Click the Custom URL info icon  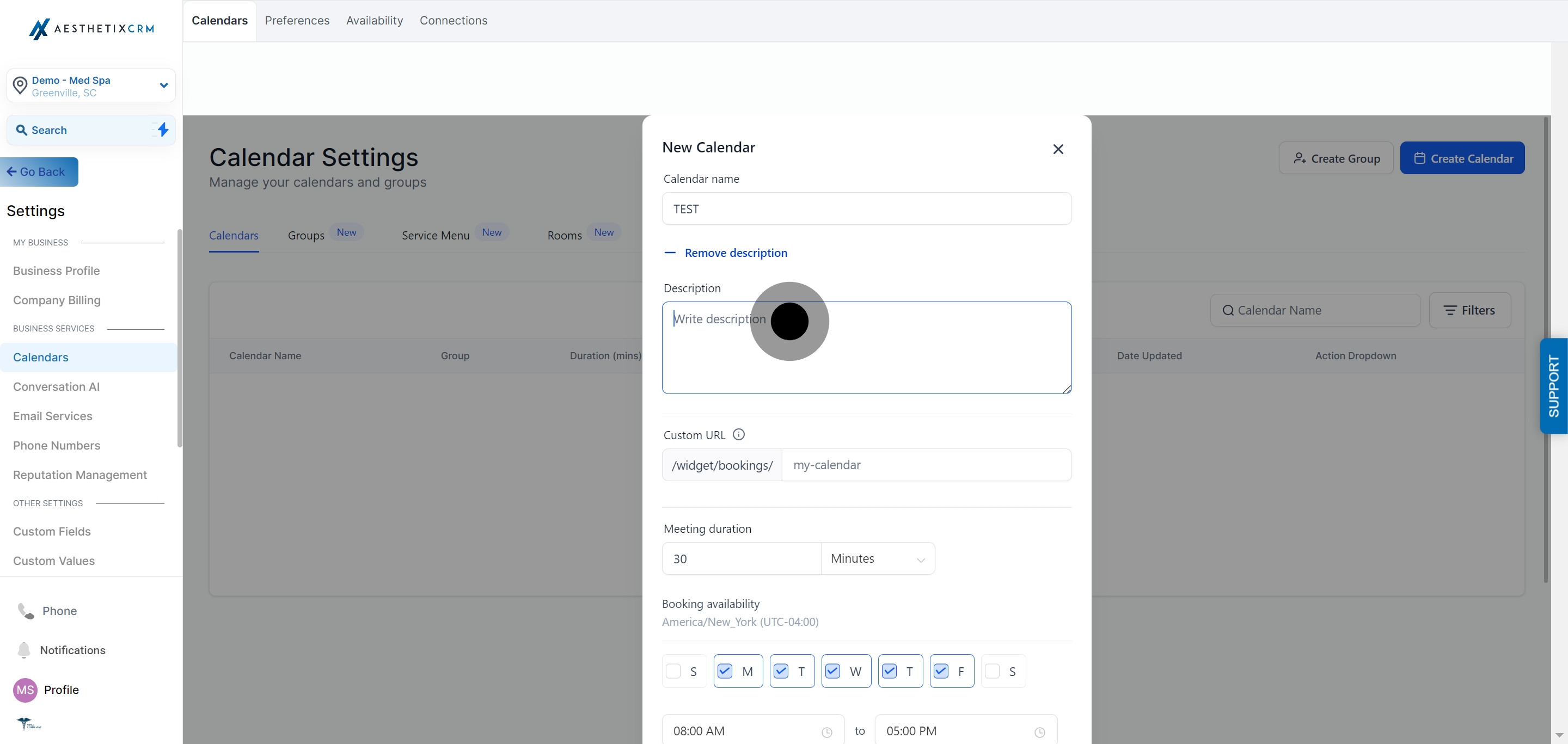[738, 434]
